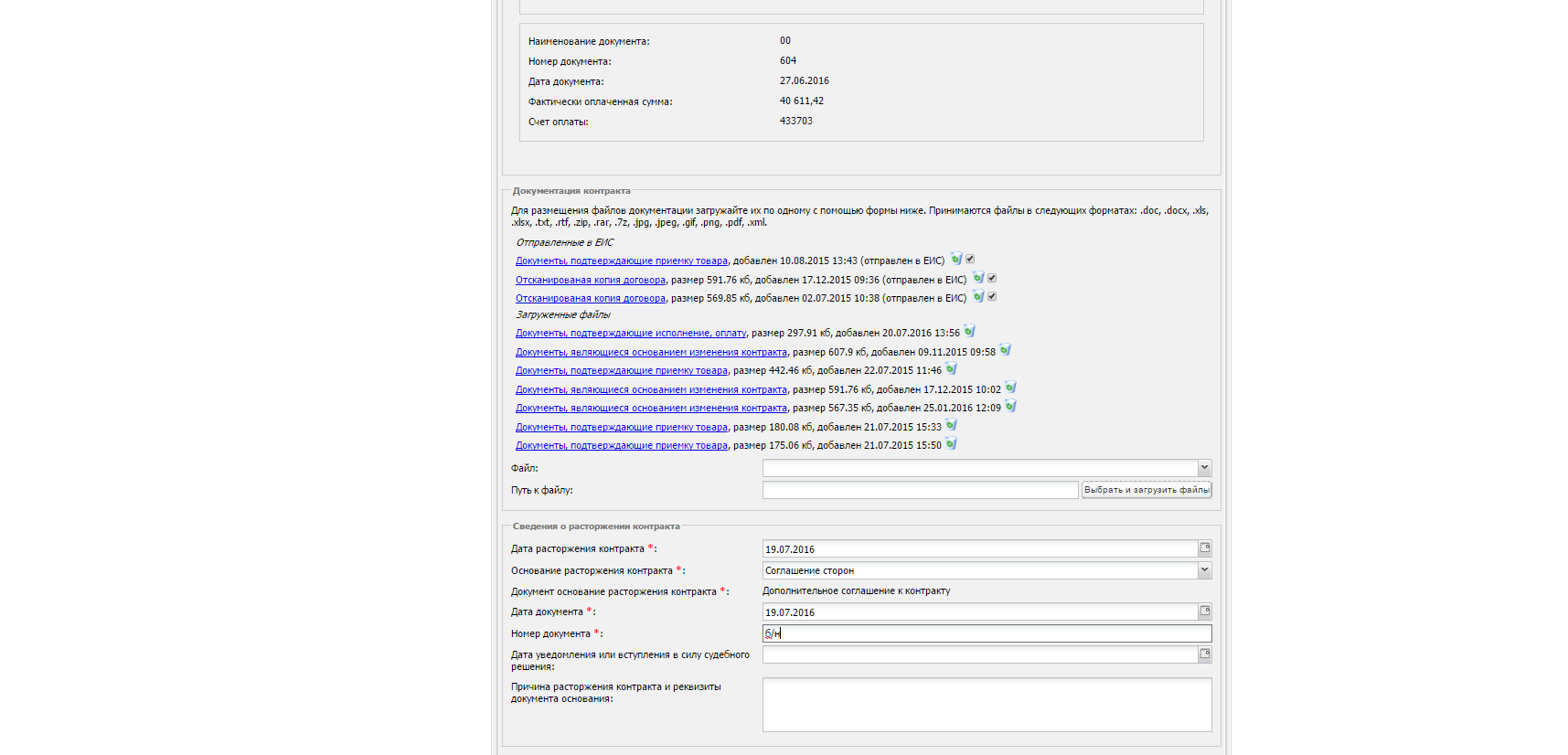This screenshot has height=755, width=1568.
Task: Focus the Дата расторжения контракта date field
Action: coord(980,549)
